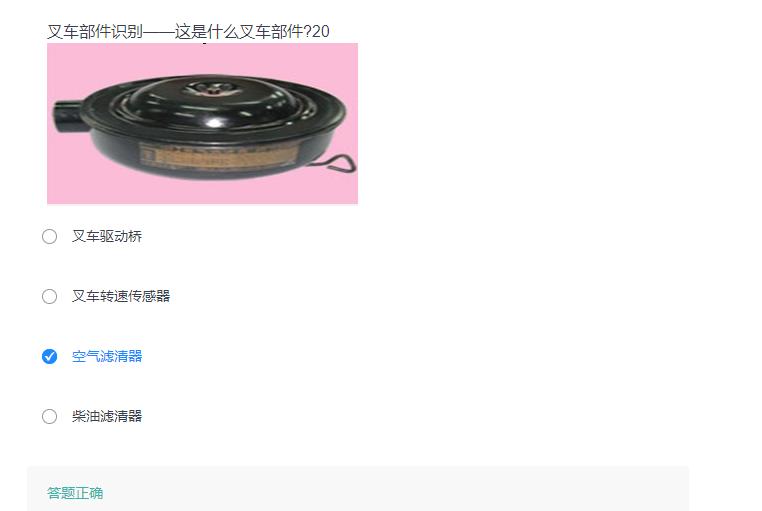This screenshot has width=762, height=511.
Task: Click the 柴油滤清器 option label text
Action: pyautogui.click(x=107, y=416)
